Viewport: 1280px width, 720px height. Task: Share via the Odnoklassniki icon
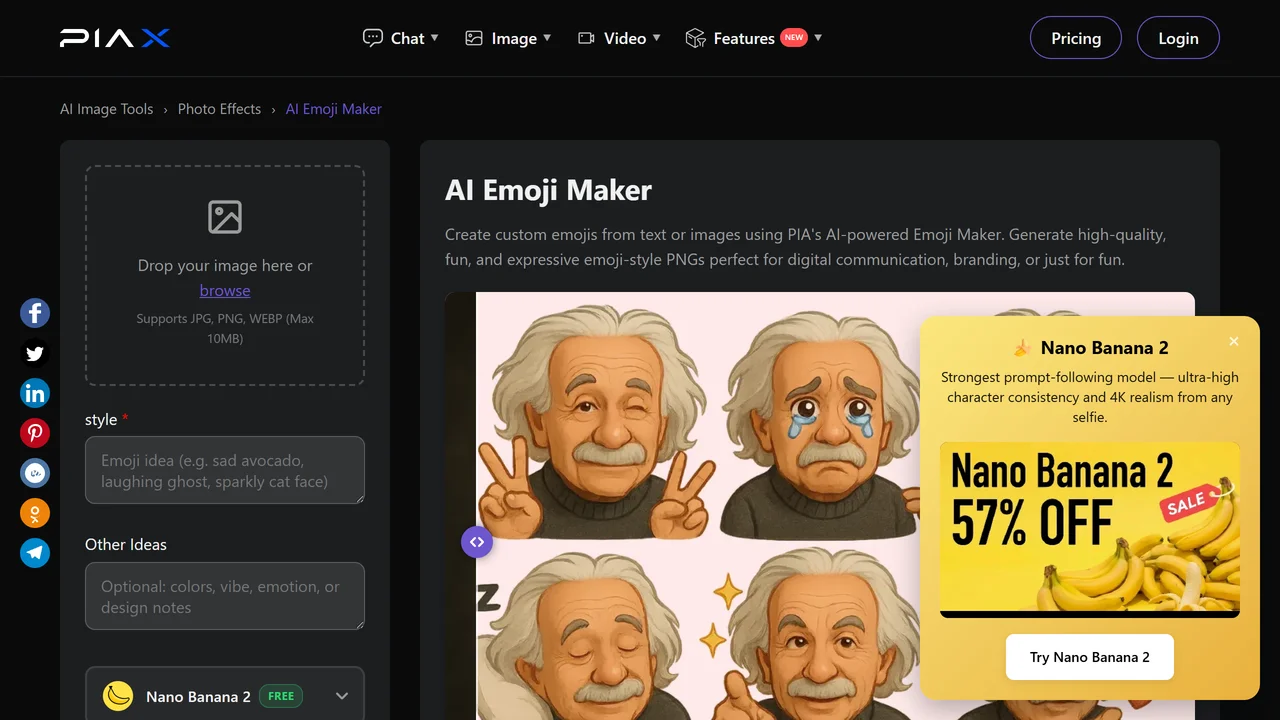click(x=35, y=513)
